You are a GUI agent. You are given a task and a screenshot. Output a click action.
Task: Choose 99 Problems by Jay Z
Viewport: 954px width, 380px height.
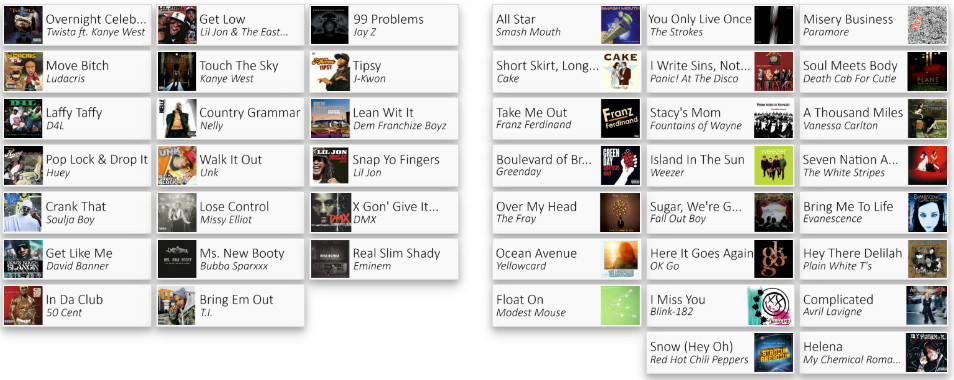click(x=384, y=25)
